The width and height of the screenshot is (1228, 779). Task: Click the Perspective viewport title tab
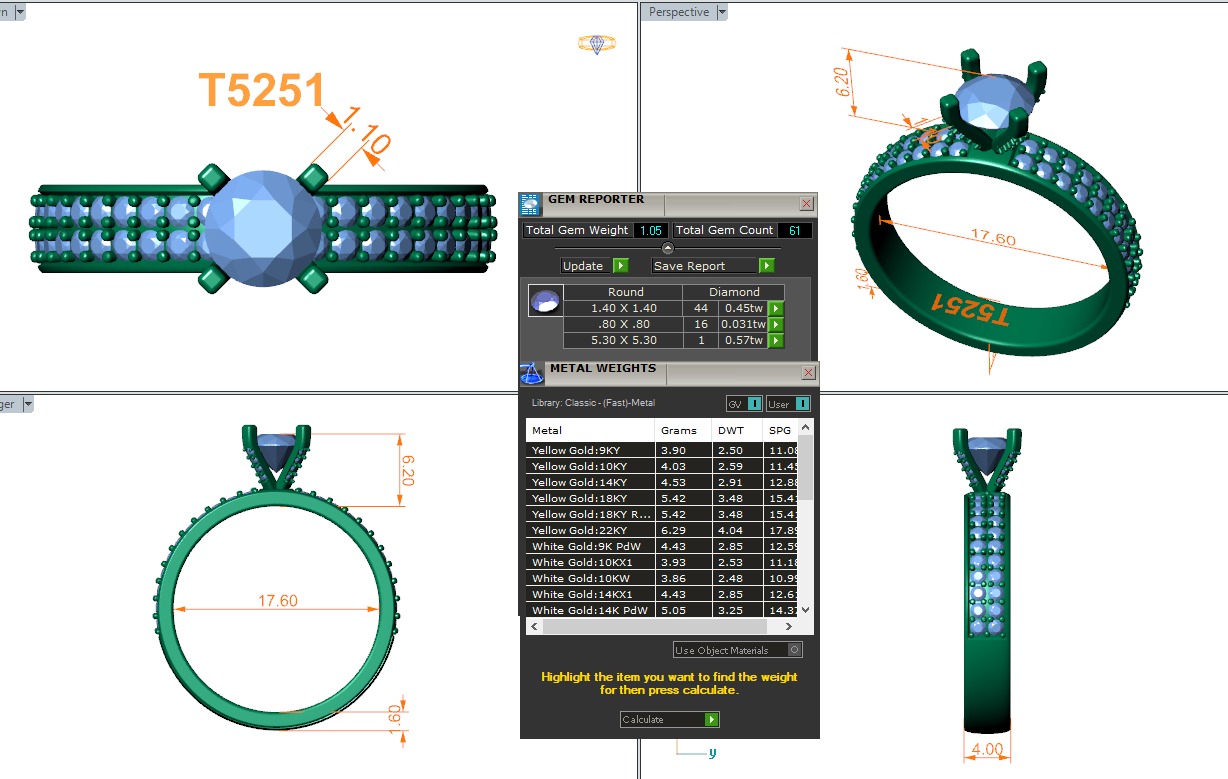(x=678, y=12)
